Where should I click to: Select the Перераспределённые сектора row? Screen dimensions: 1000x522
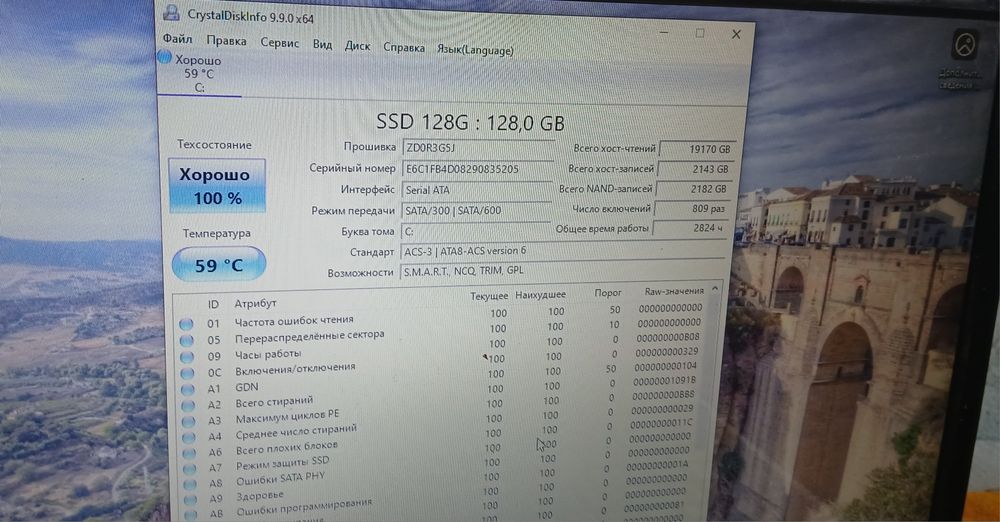click(x=442, y=333)
